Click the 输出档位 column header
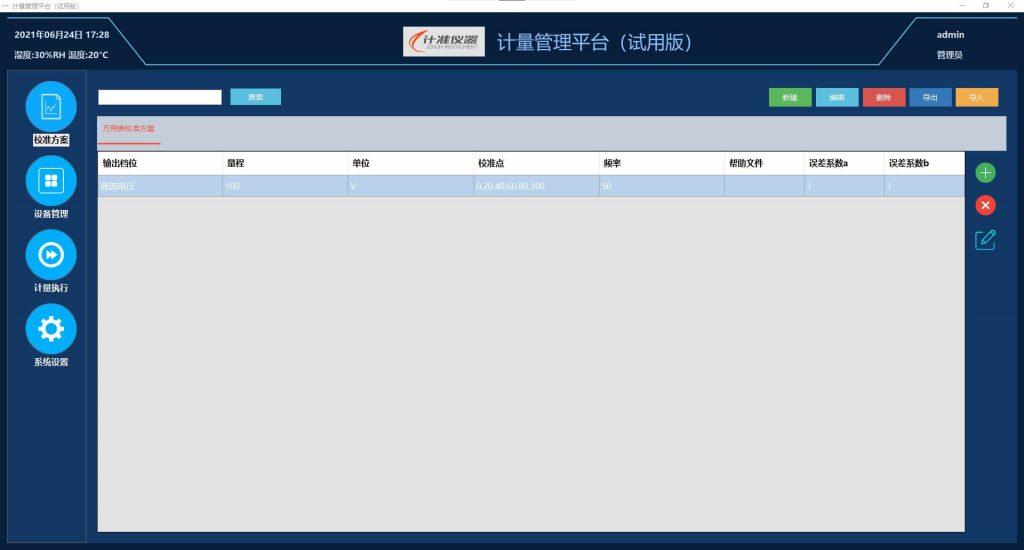The height and width of the screenshot is (550, 1024). (120, 163)
